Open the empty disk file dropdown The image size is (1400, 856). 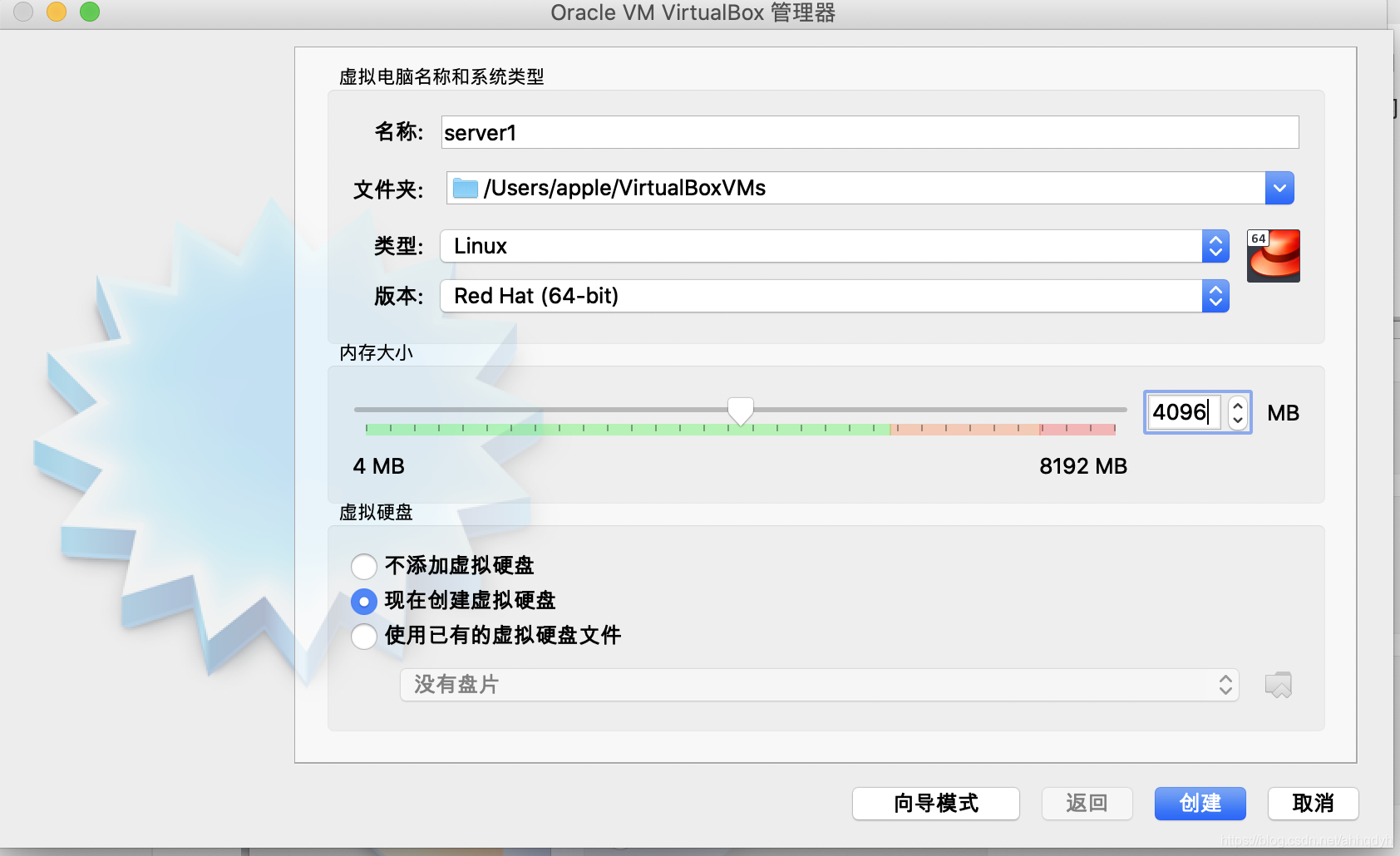click(x=820, y=685)
